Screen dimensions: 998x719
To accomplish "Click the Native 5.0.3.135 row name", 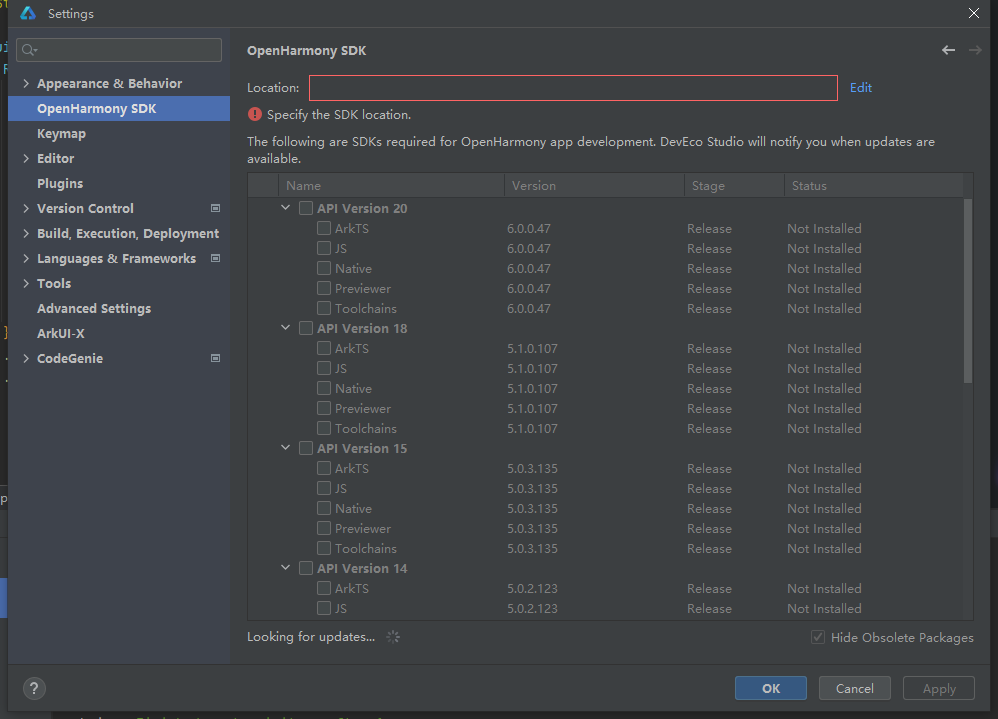I will [x=353, y=508].
